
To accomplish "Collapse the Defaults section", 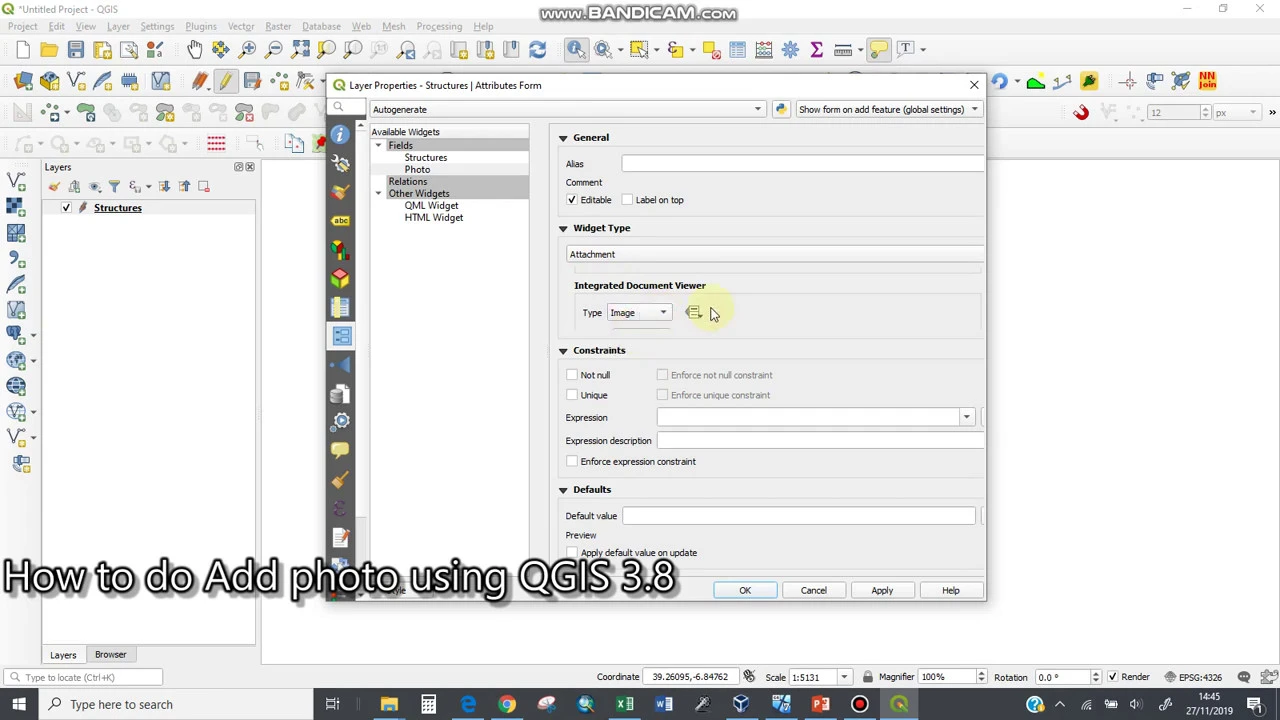I will (x=563, y=490).
